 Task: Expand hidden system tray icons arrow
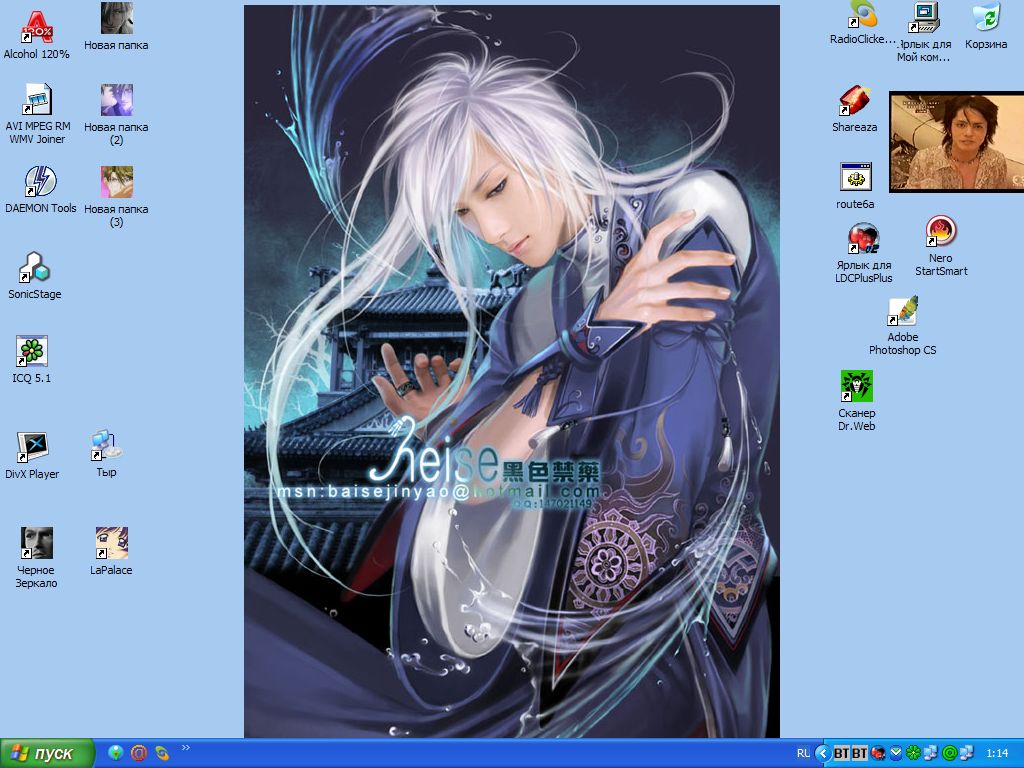tap(824, 754)
